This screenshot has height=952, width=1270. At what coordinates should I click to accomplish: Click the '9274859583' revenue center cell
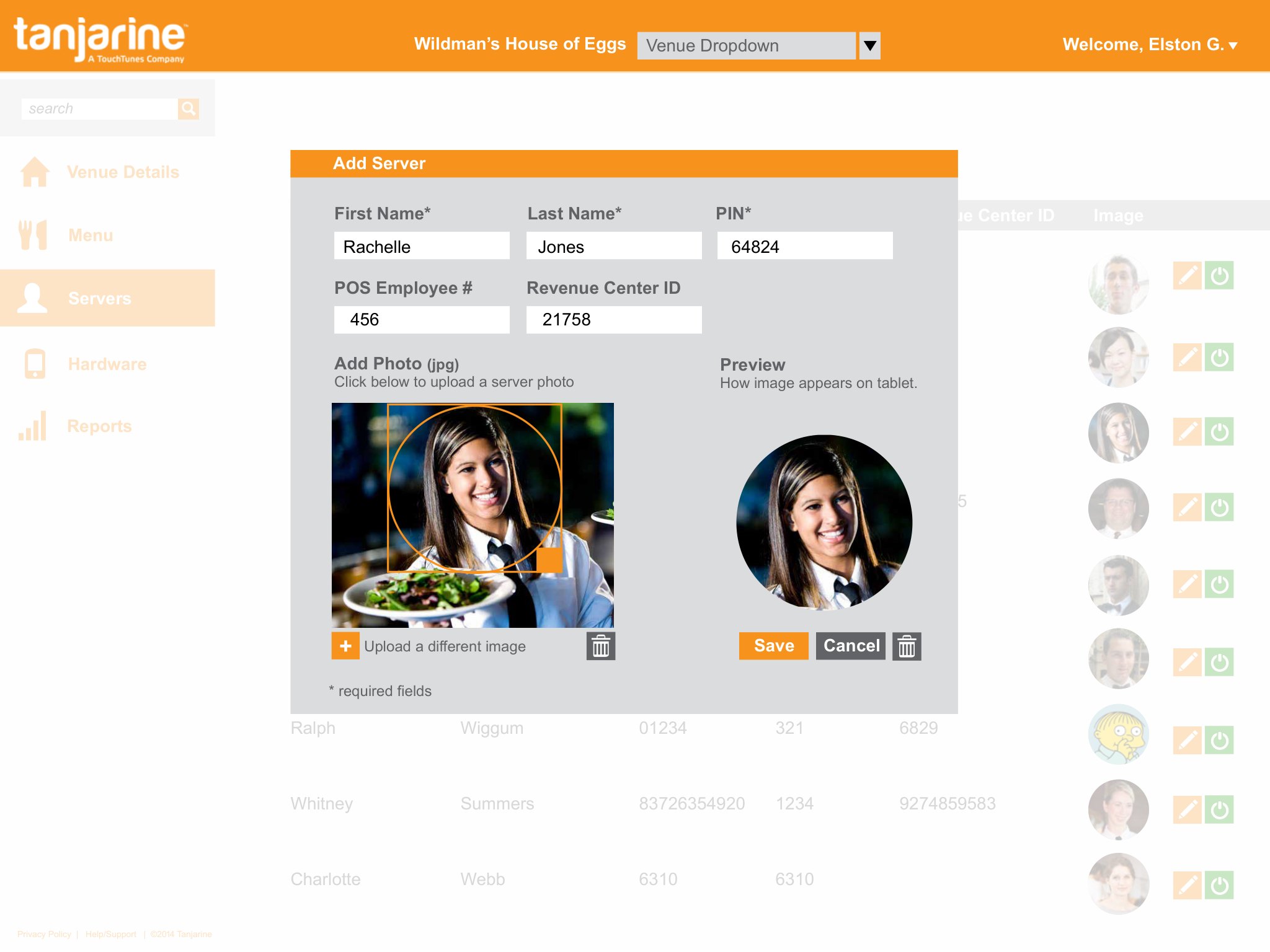[947, 803]
